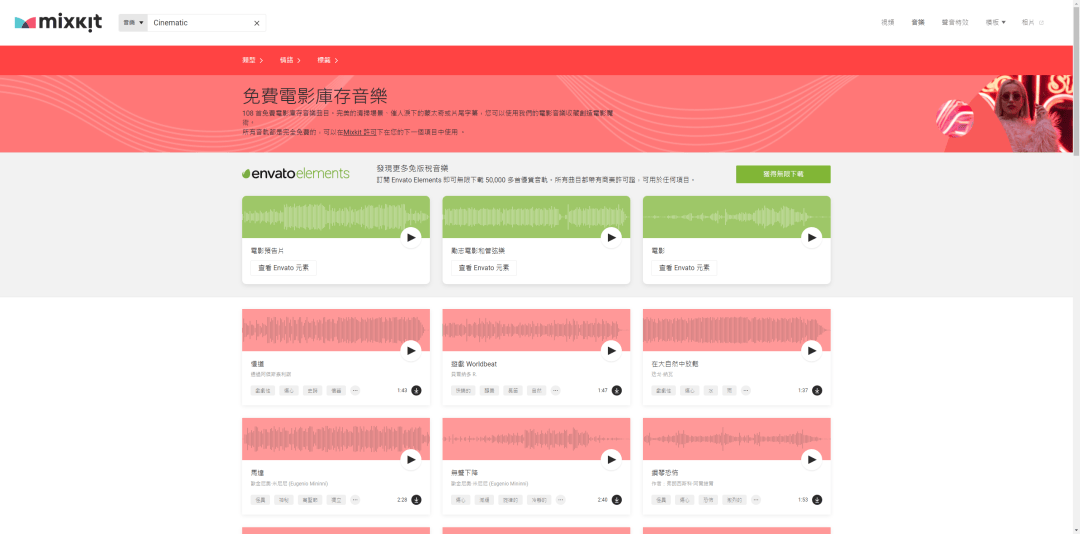1080x534 pixels.
Task: Download the 遊戲 Worldbeat track
Action: tap(616, 391)
